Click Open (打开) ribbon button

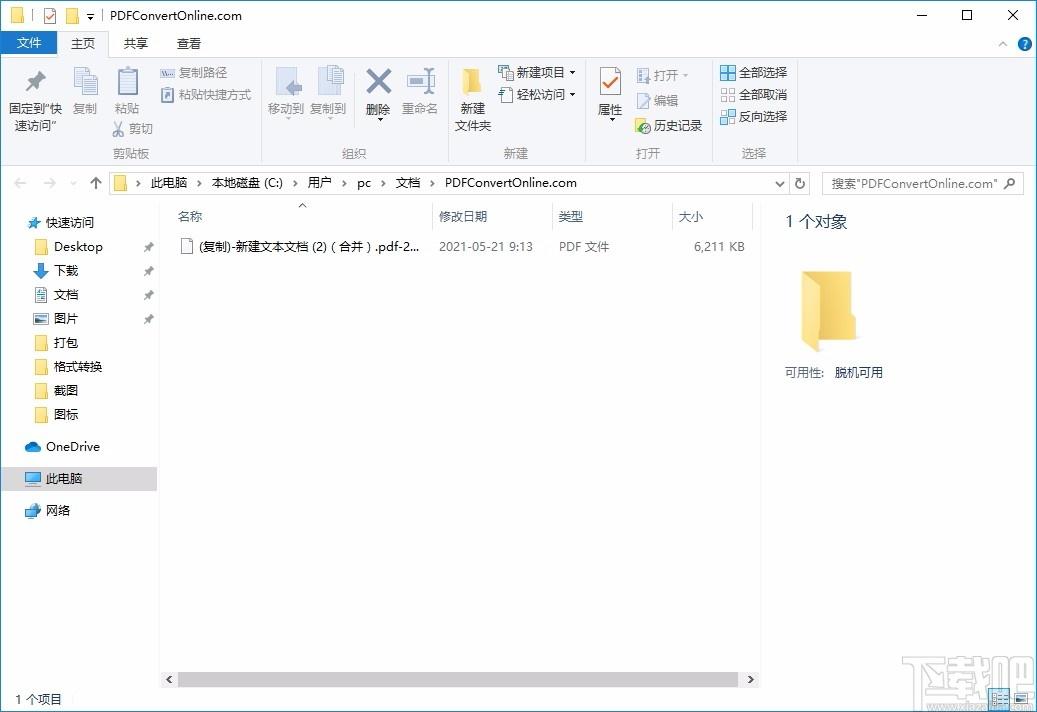tap(662, 75)
